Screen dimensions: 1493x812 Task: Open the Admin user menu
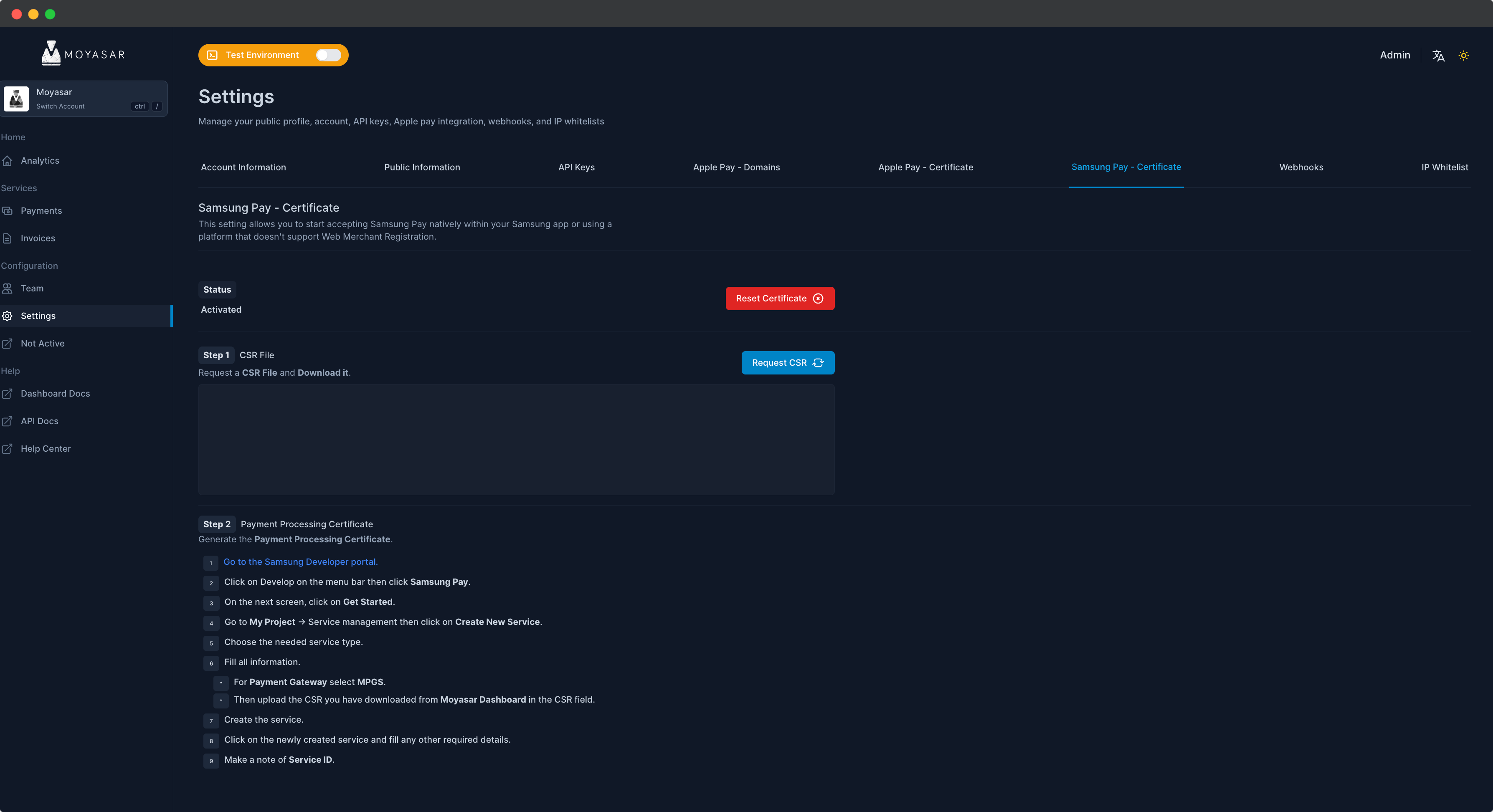1394,55
